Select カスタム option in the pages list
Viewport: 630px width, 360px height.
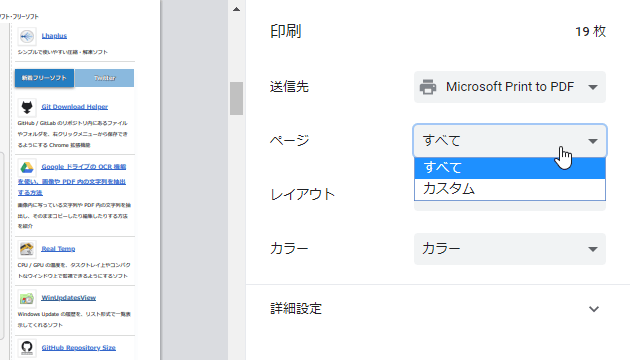[x=509, y=189]
